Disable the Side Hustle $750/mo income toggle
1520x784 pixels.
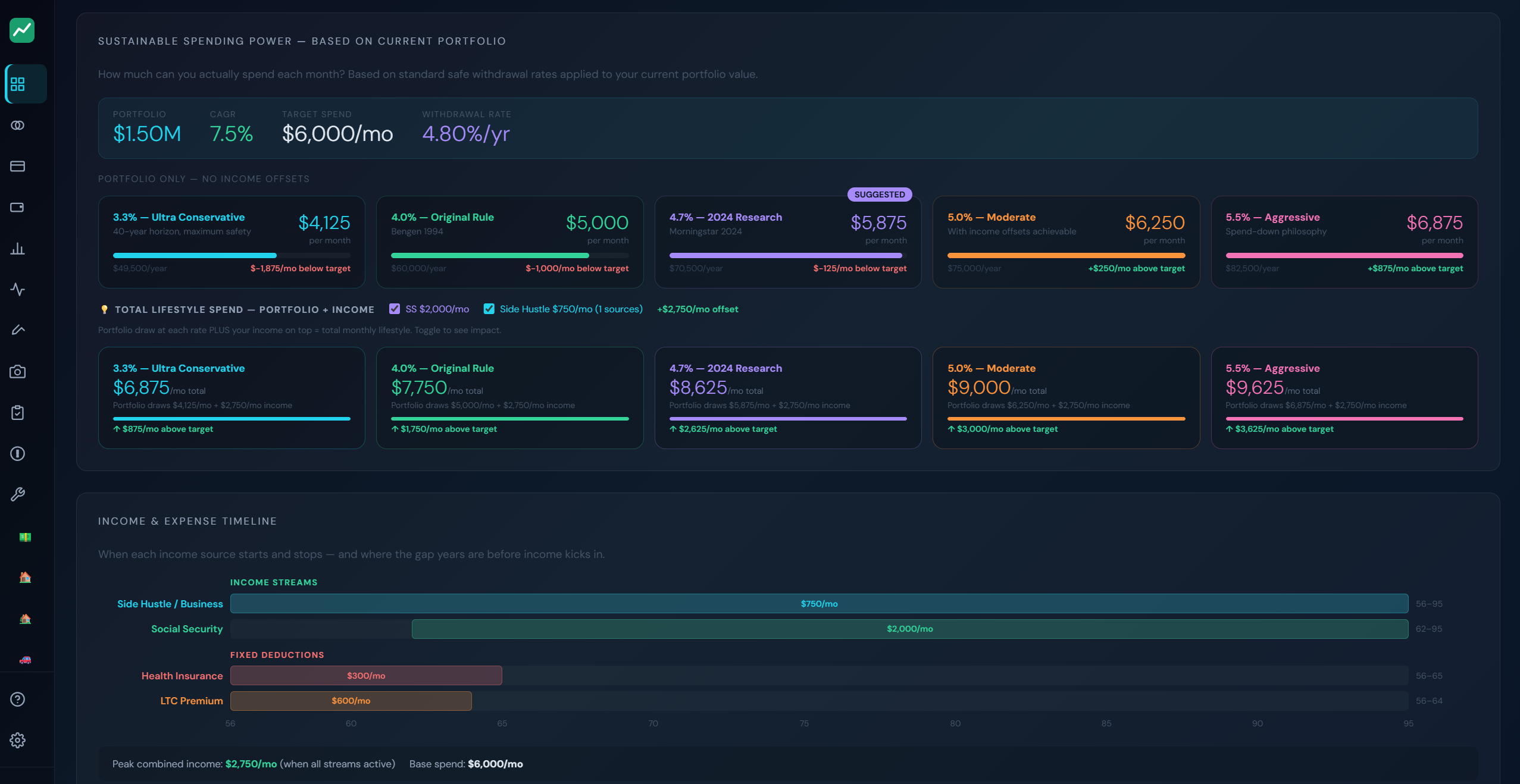[x=489, y=309]
